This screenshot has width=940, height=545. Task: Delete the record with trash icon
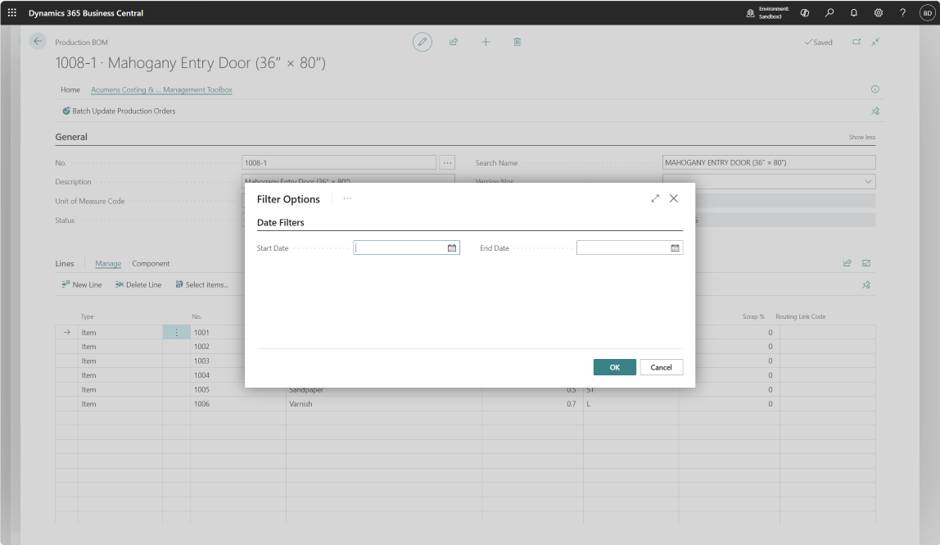[x=517, y=42]
